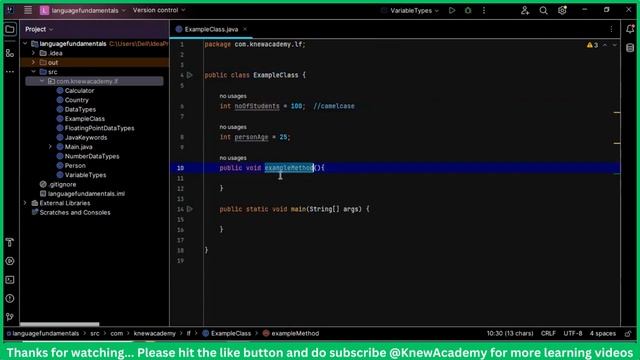
Task: Go to previous highlighted error arrow
Action: 605,45
